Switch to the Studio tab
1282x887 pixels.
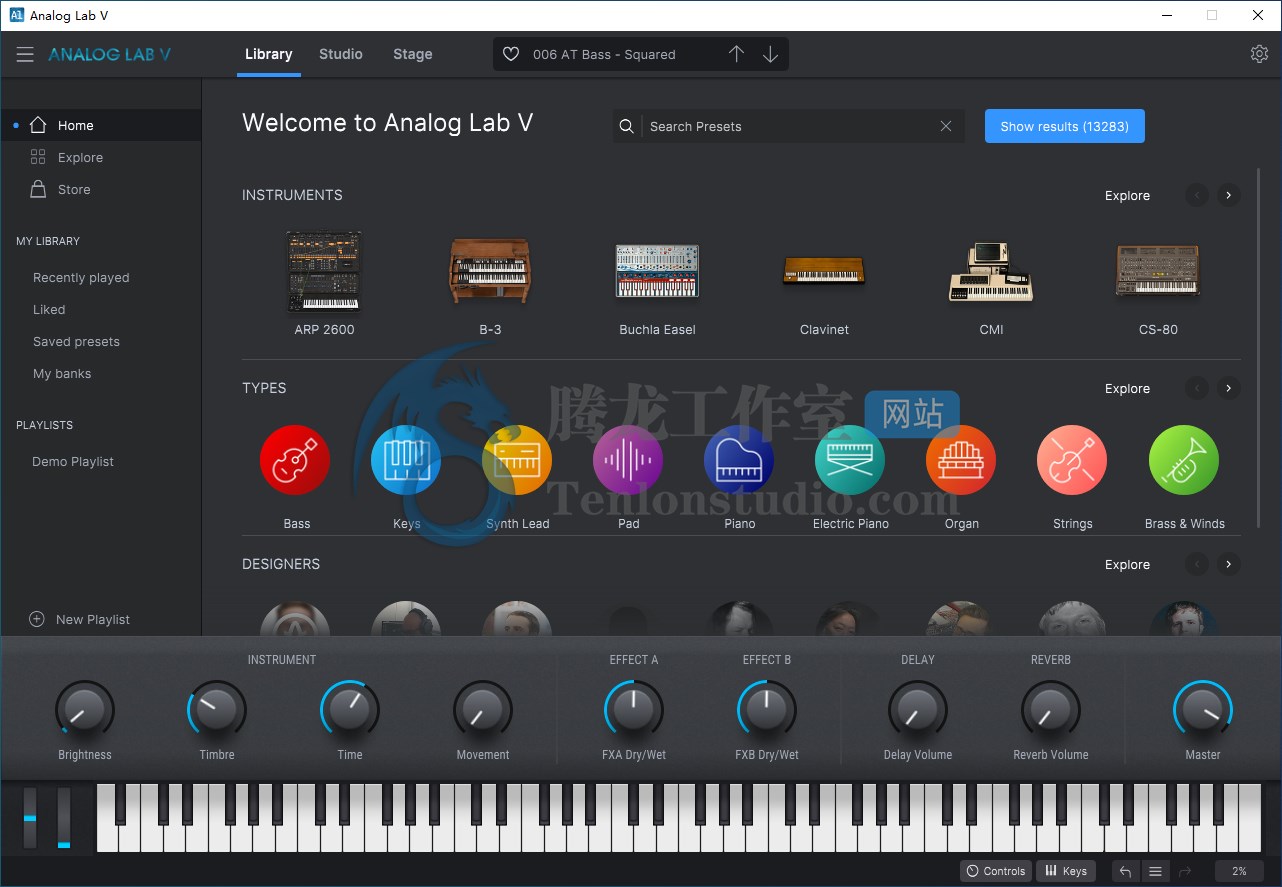point(341,54)
